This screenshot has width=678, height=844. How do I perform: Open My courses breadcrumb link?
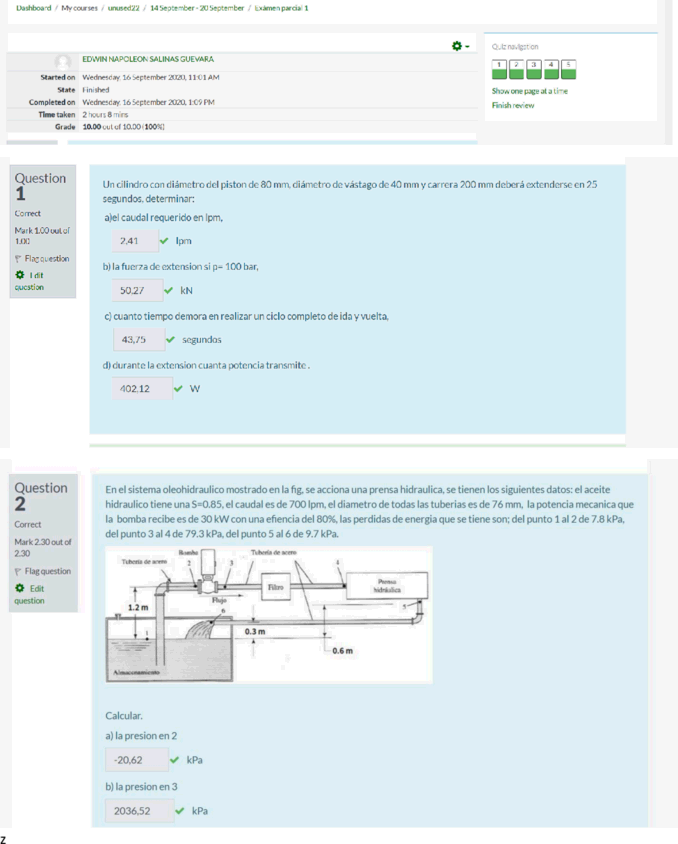(x=79, y=8)
